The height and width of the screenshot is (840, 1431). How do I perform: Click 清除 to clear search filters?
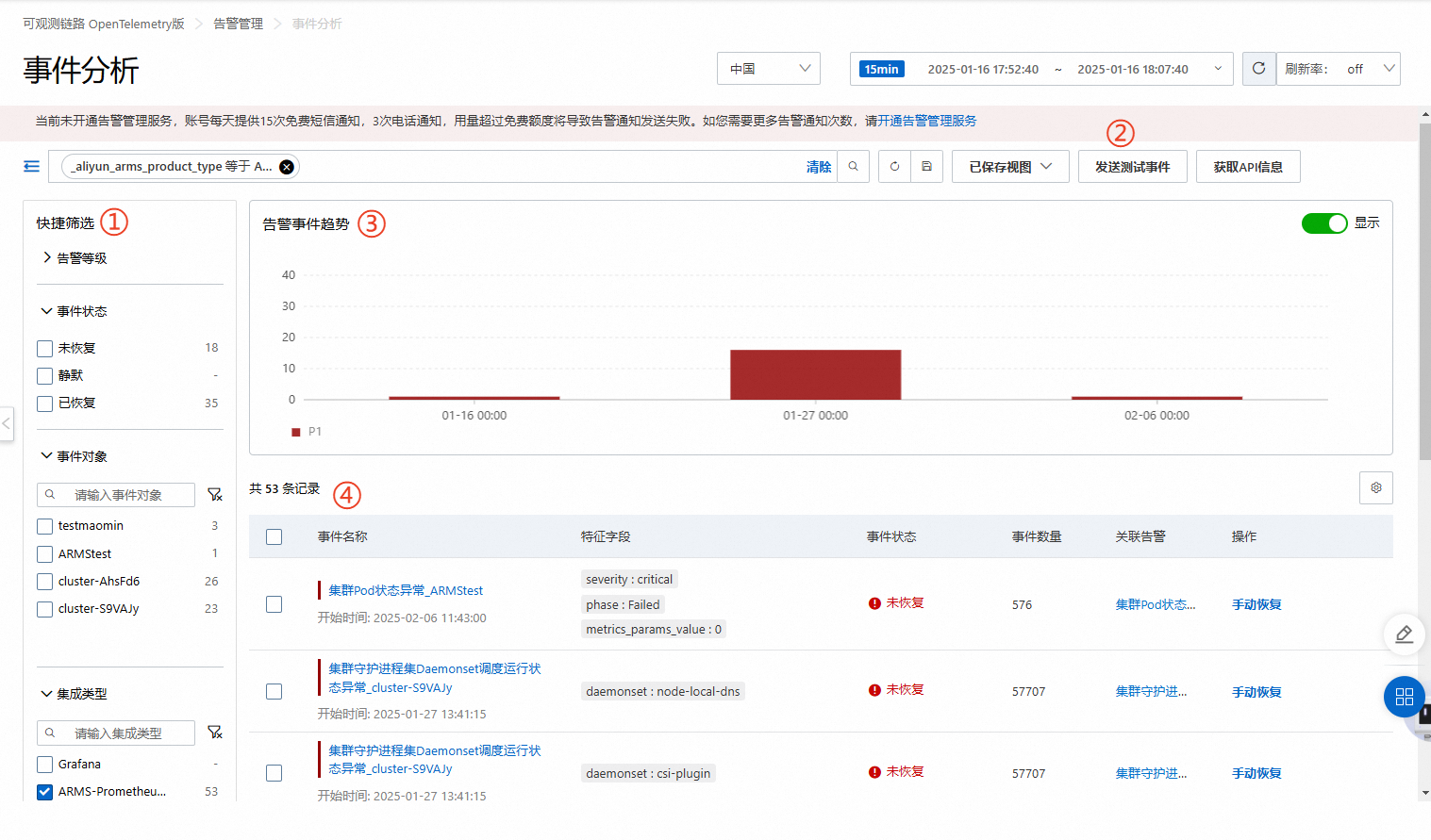(819, 167)
